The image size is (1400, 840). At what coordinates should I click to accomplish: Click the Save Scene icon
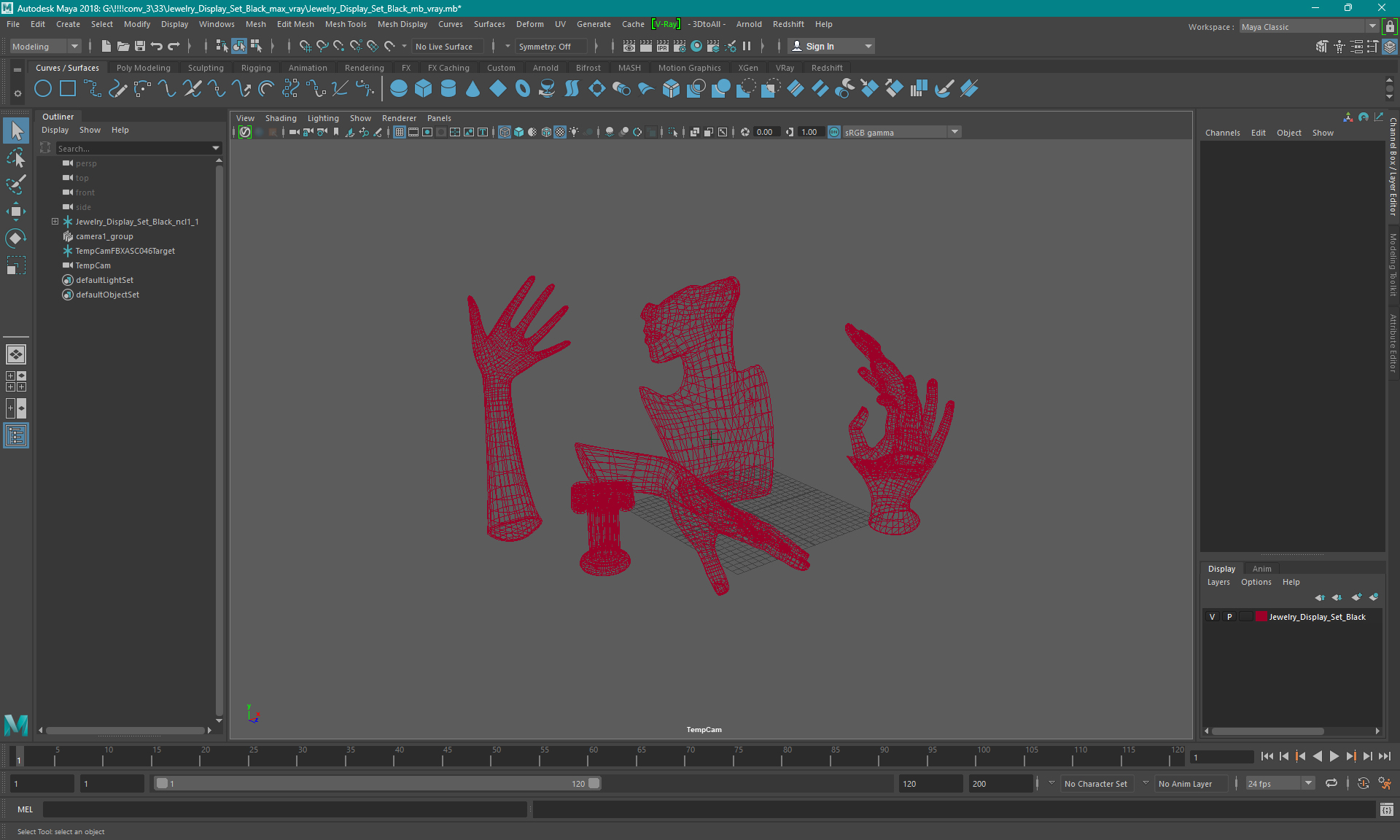pos(140,46)
